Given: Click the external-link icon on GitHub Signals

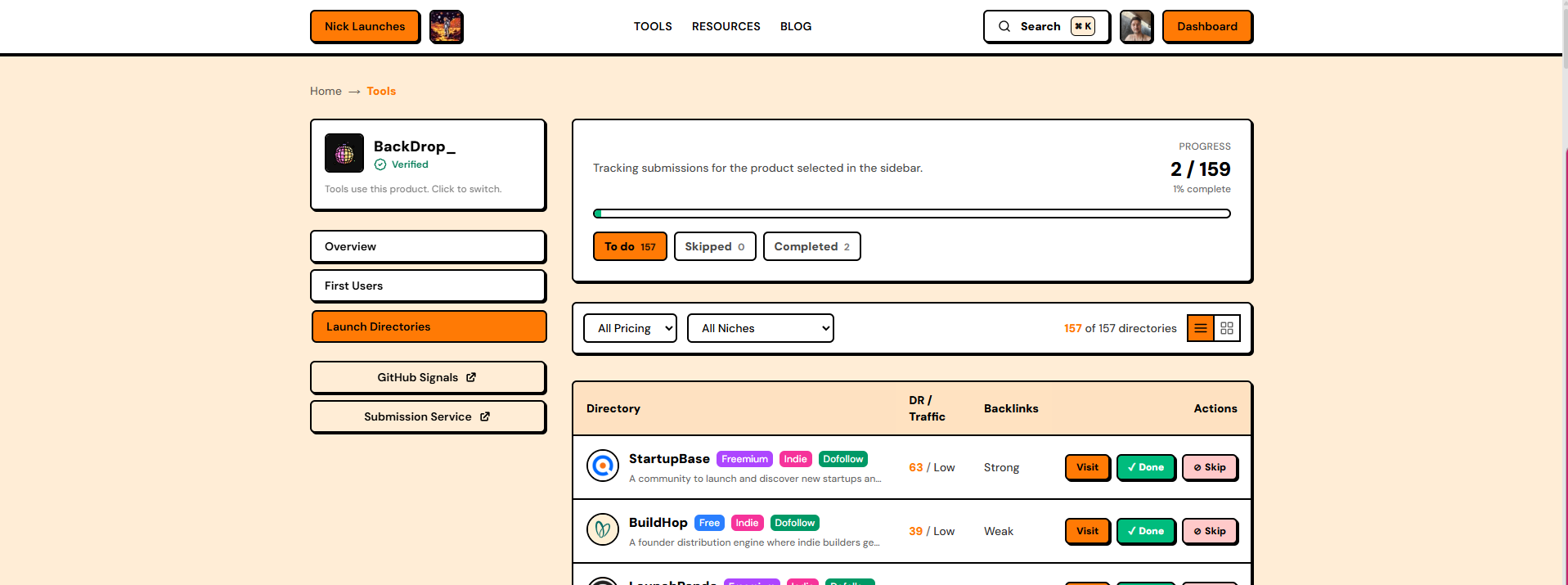Looking at the screenshot, I should (x=471, y=377).
